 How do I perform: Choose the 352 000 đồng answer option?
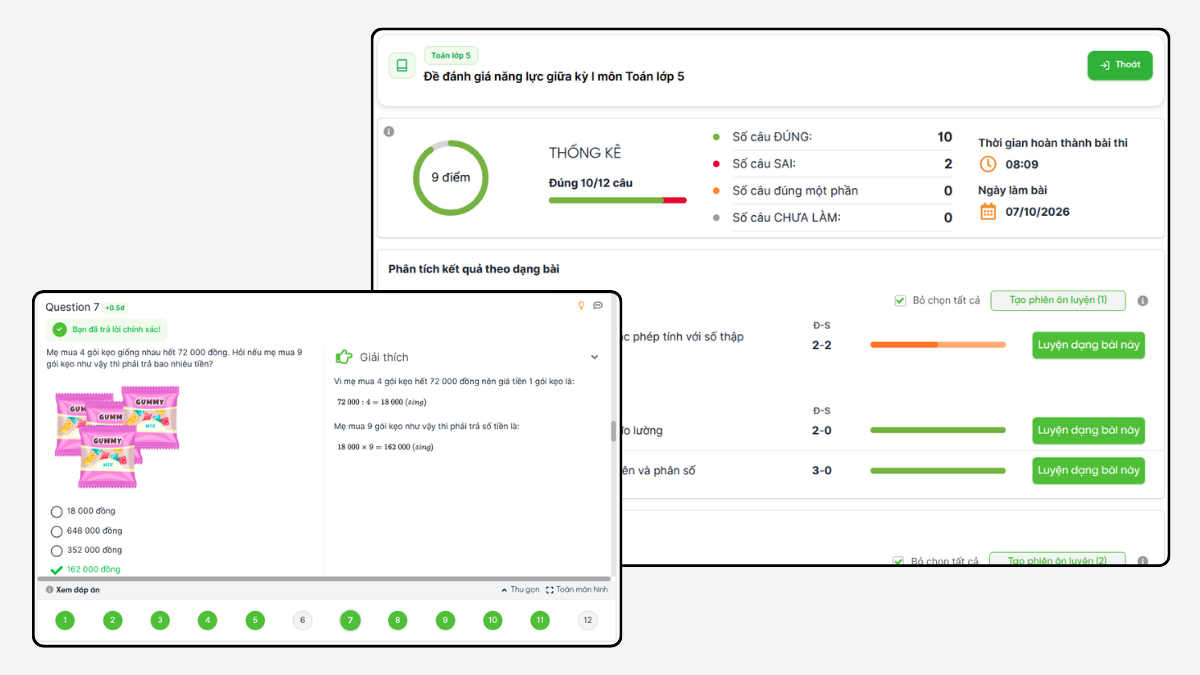(56, 550)
